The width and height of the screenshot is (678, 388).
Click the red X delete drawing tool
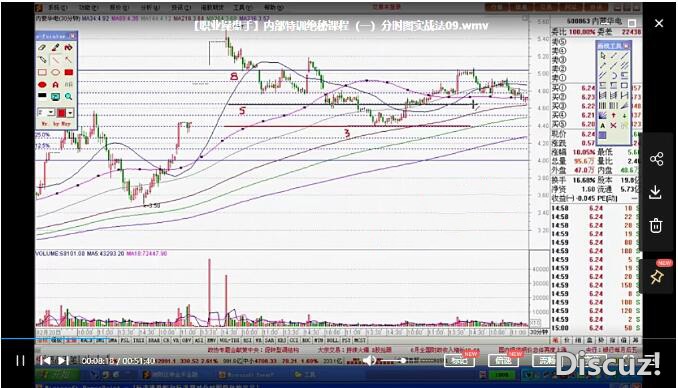coord(614,125)
